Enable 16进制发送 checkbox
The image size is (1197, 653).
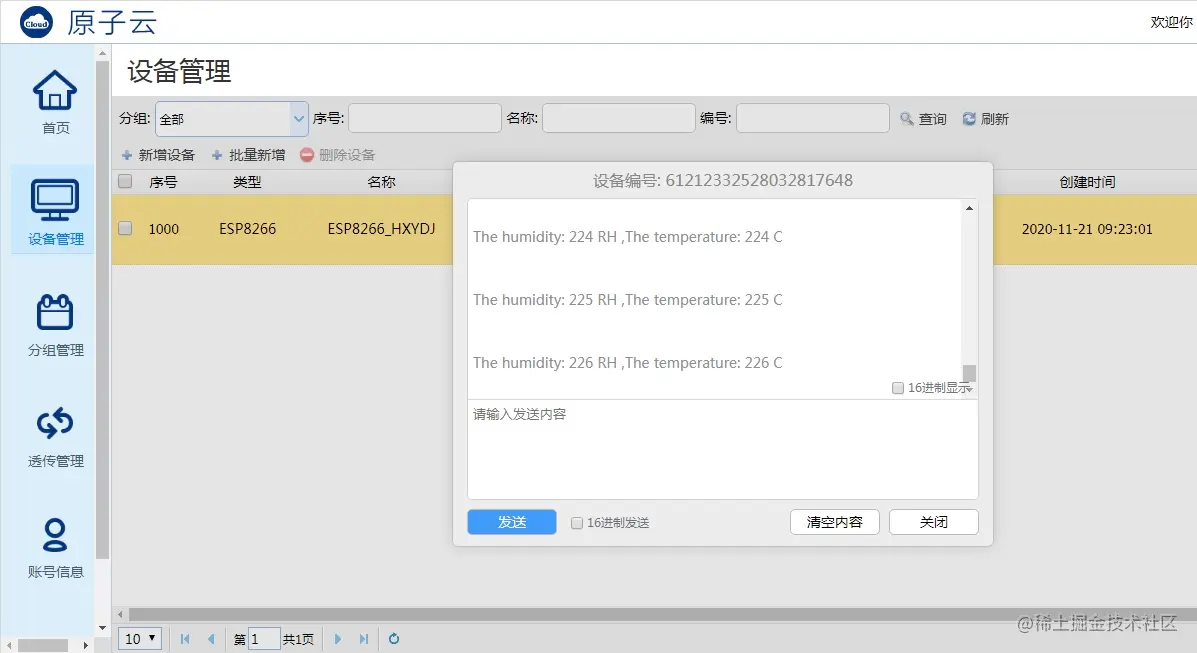[577, 523]
